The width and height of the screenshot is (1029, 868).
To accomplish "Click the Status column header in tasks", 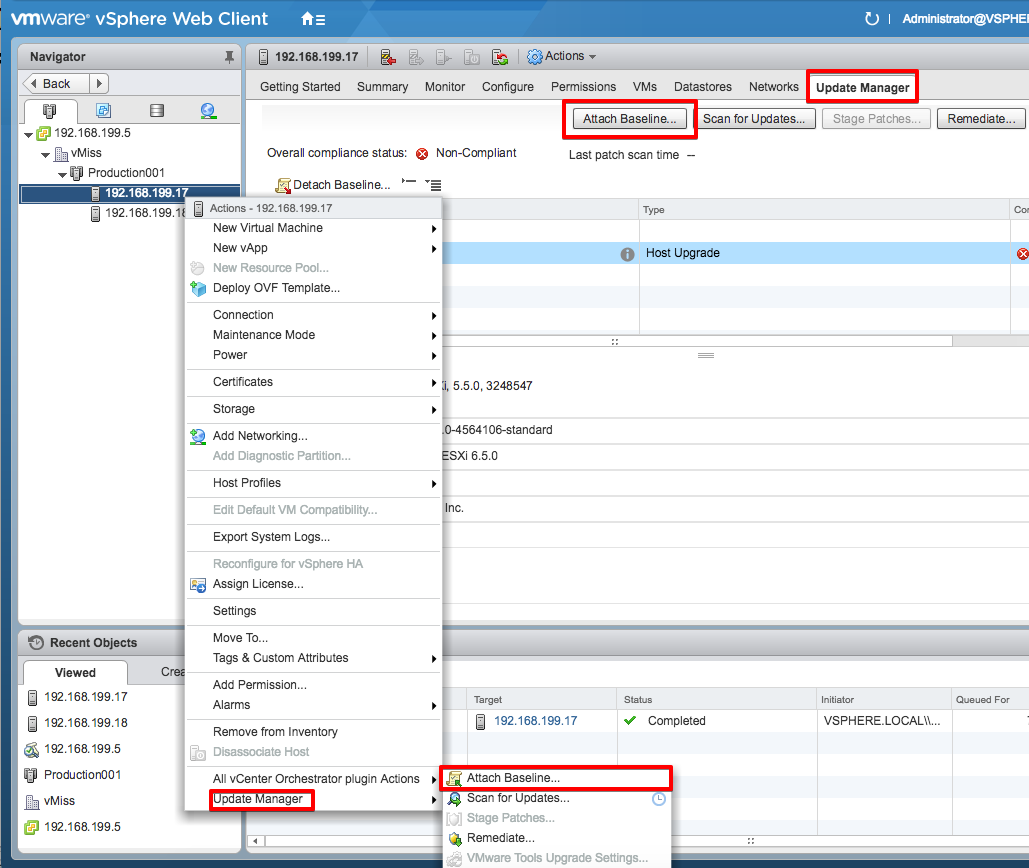I will point(717,699).
